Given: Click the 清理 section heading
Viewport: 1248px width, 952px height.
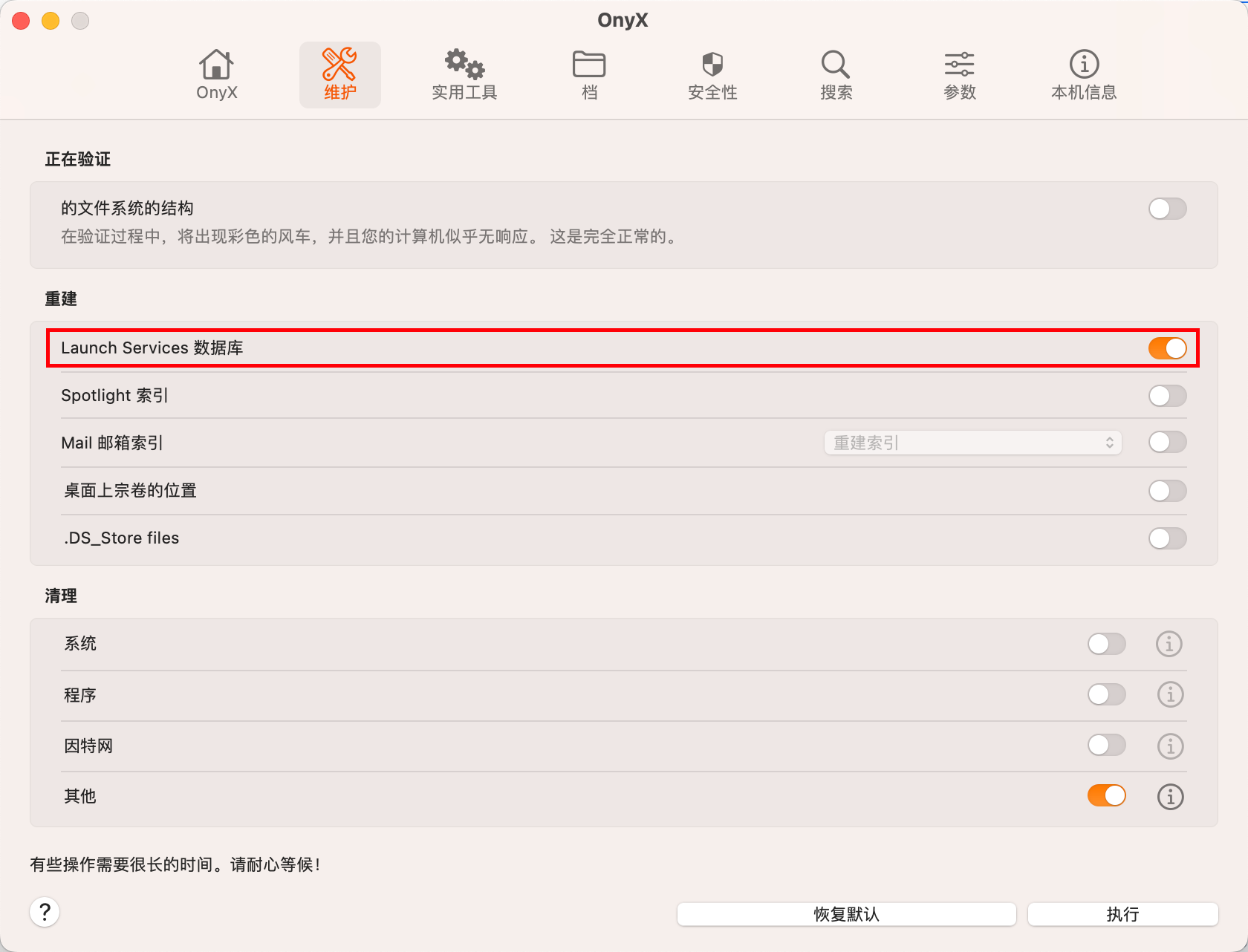Looking at the screenshot, I should (61, 596).
